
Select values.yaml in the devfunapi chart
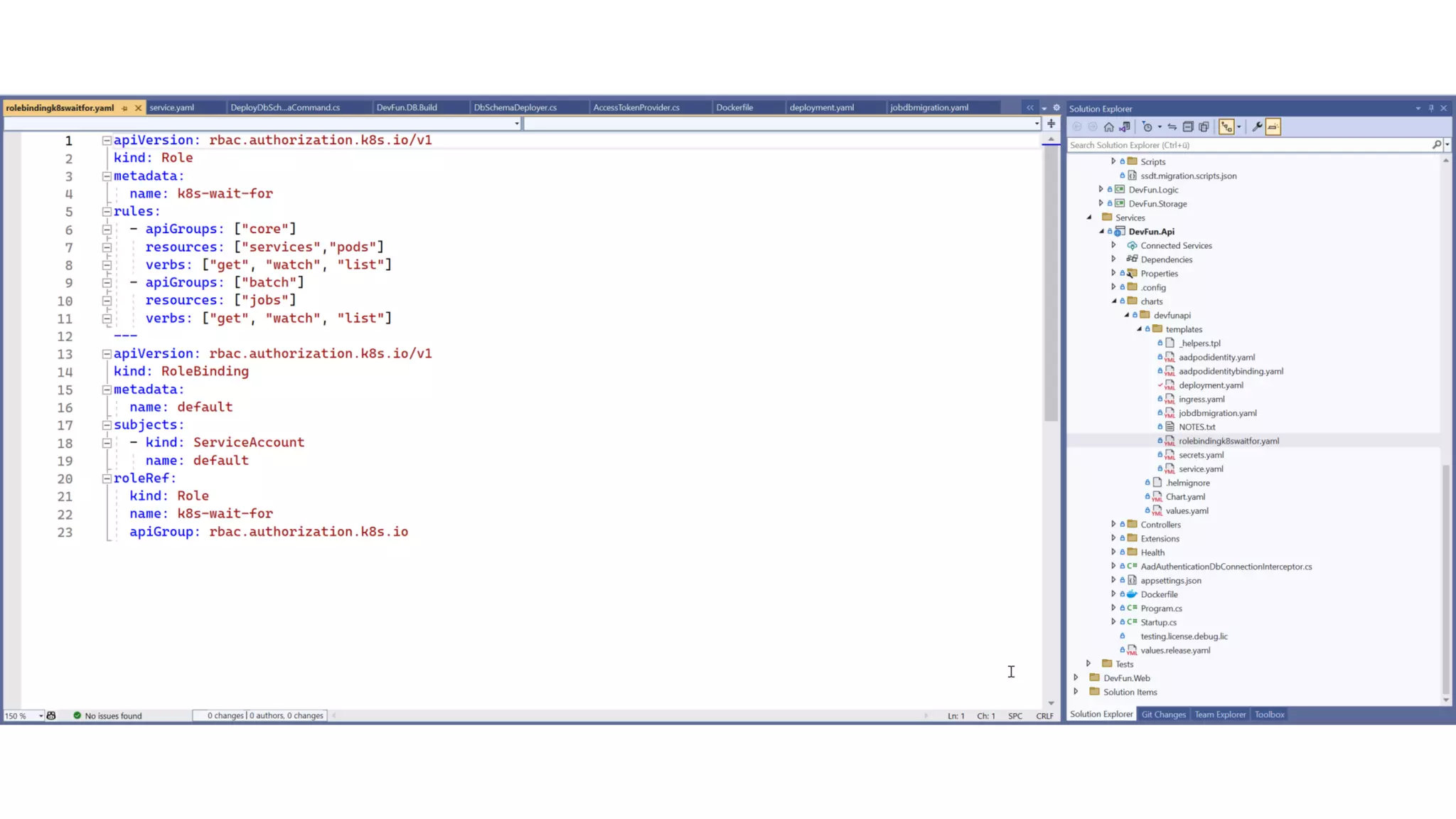(x=1187, y=510)
